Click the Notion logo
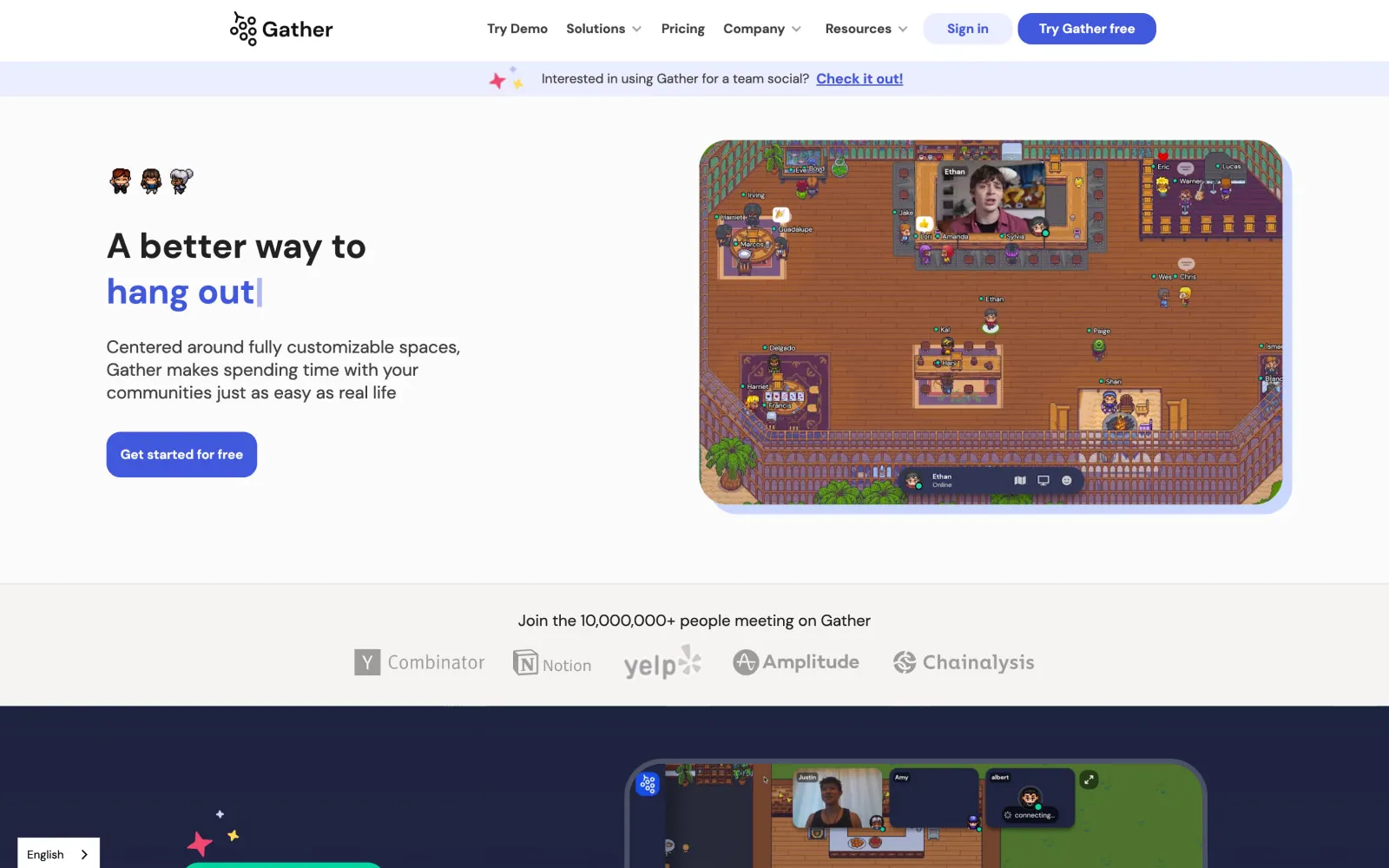Screen dimensions: 1389x868 pos(552,663)
